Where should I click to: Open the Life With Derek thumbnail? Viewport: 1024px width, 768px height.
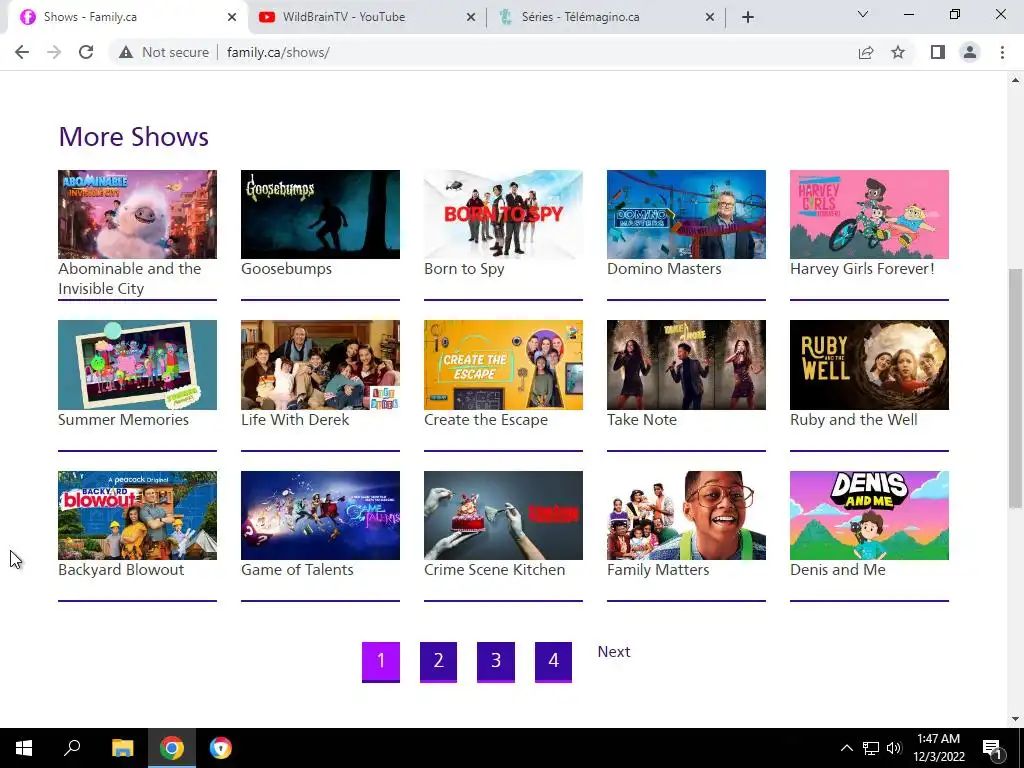click(x=320, y=364)
